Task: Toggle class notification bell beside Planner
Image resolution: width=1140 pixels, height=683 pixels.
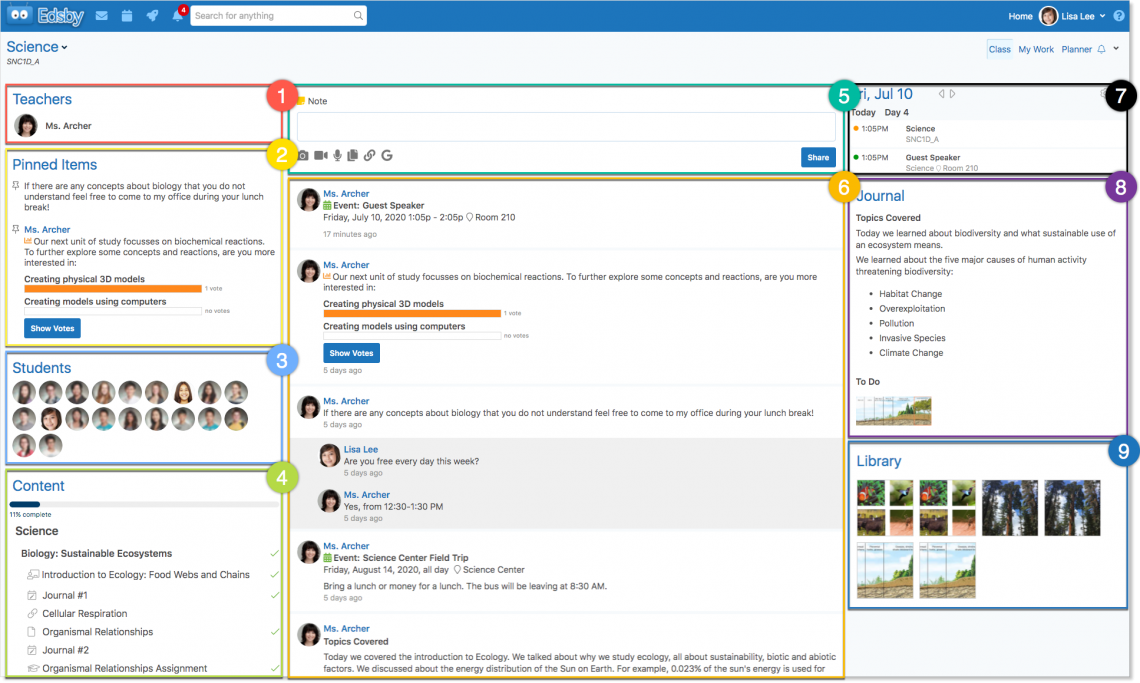Action: pyautogui.click(x=1102, y=49)
